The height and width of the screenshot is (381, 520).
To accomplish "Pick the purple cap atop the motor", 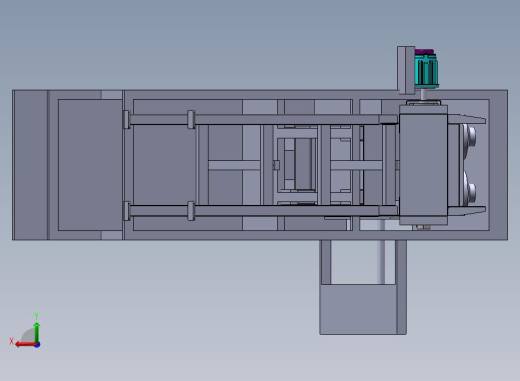I will pos(424,52).
